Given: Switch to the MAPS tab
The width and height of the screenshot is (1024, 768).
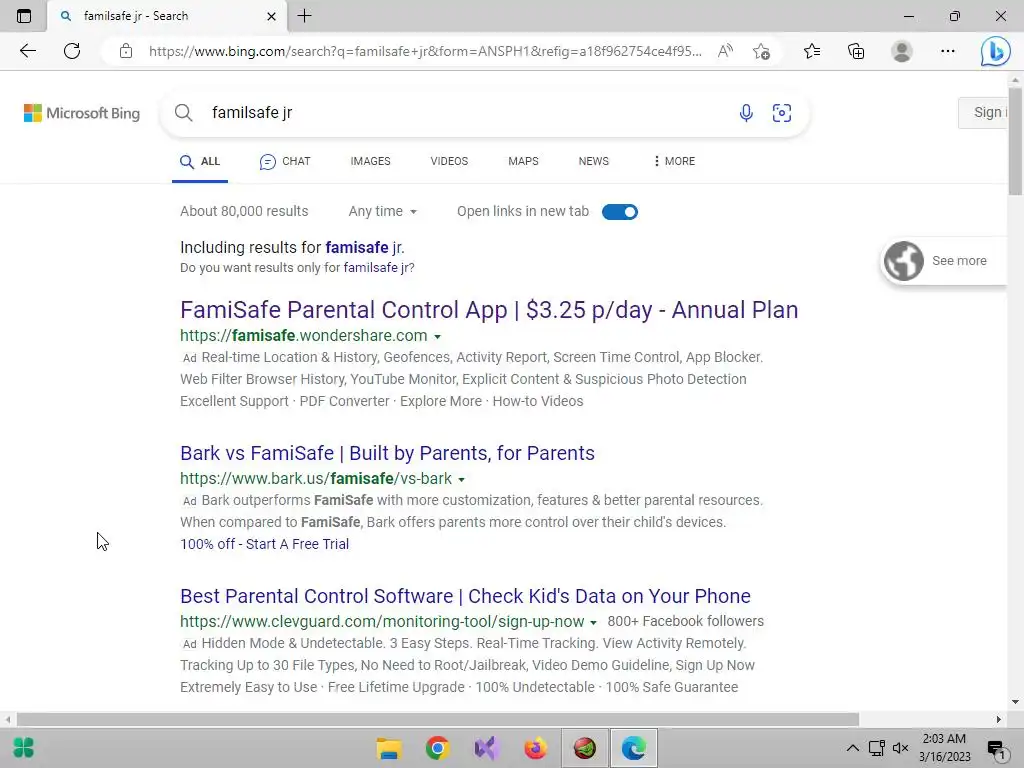Looking at the screenshot, I should [x=523, y=161].
